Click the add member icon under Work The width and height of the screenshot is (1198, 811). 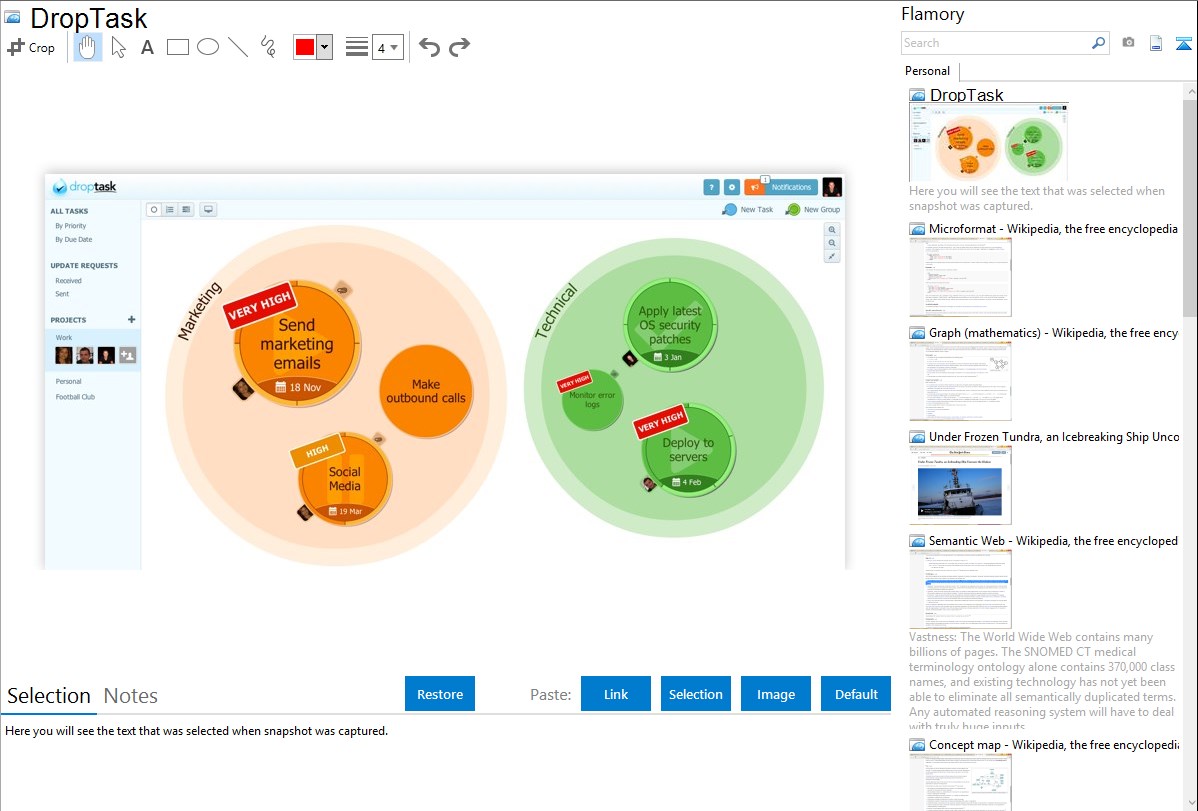pyautogui.click(x=128, y=355)
